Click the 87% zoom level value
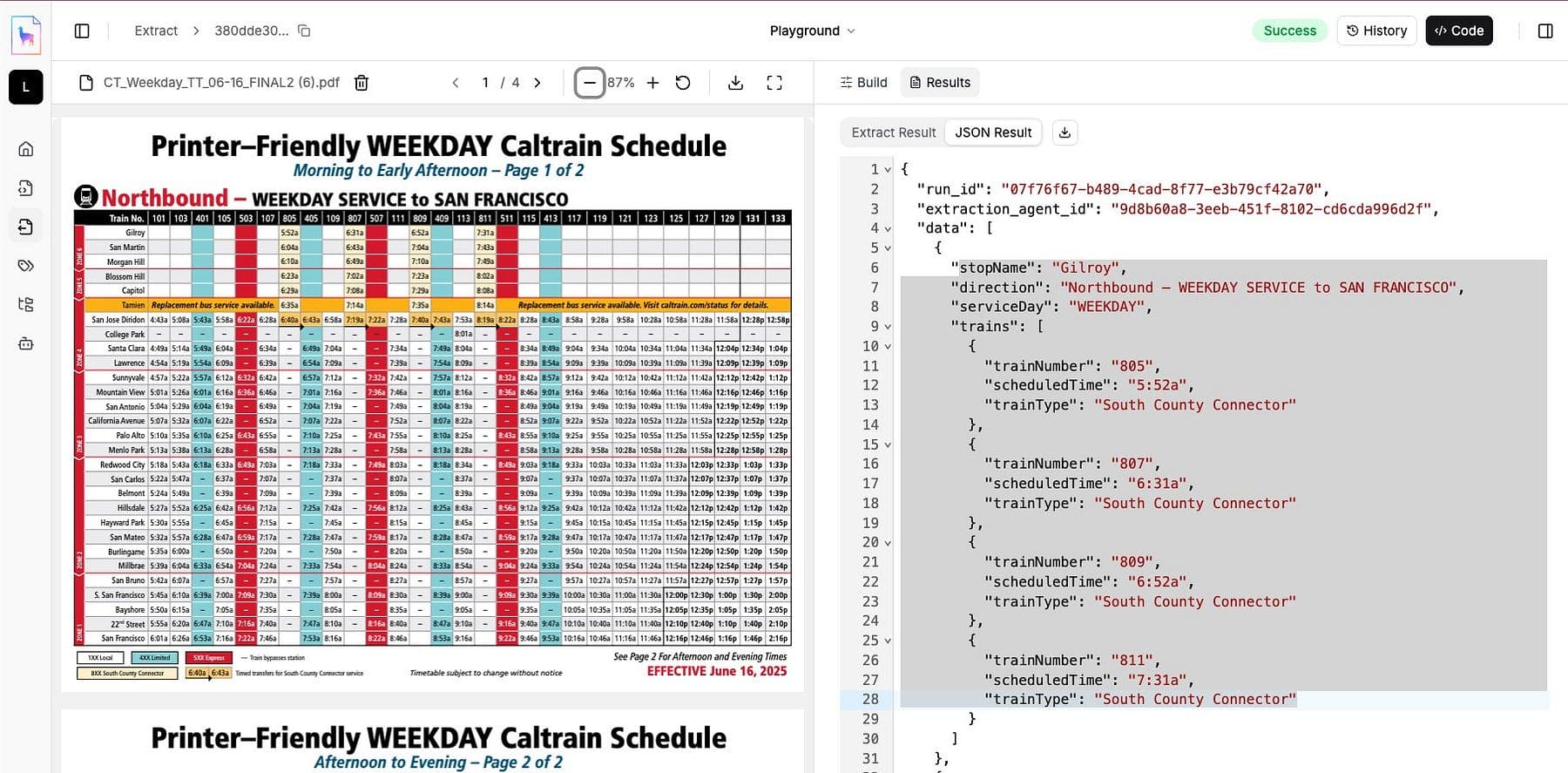Viewport: 1568px width, 773px height. [x=621, y=83]
